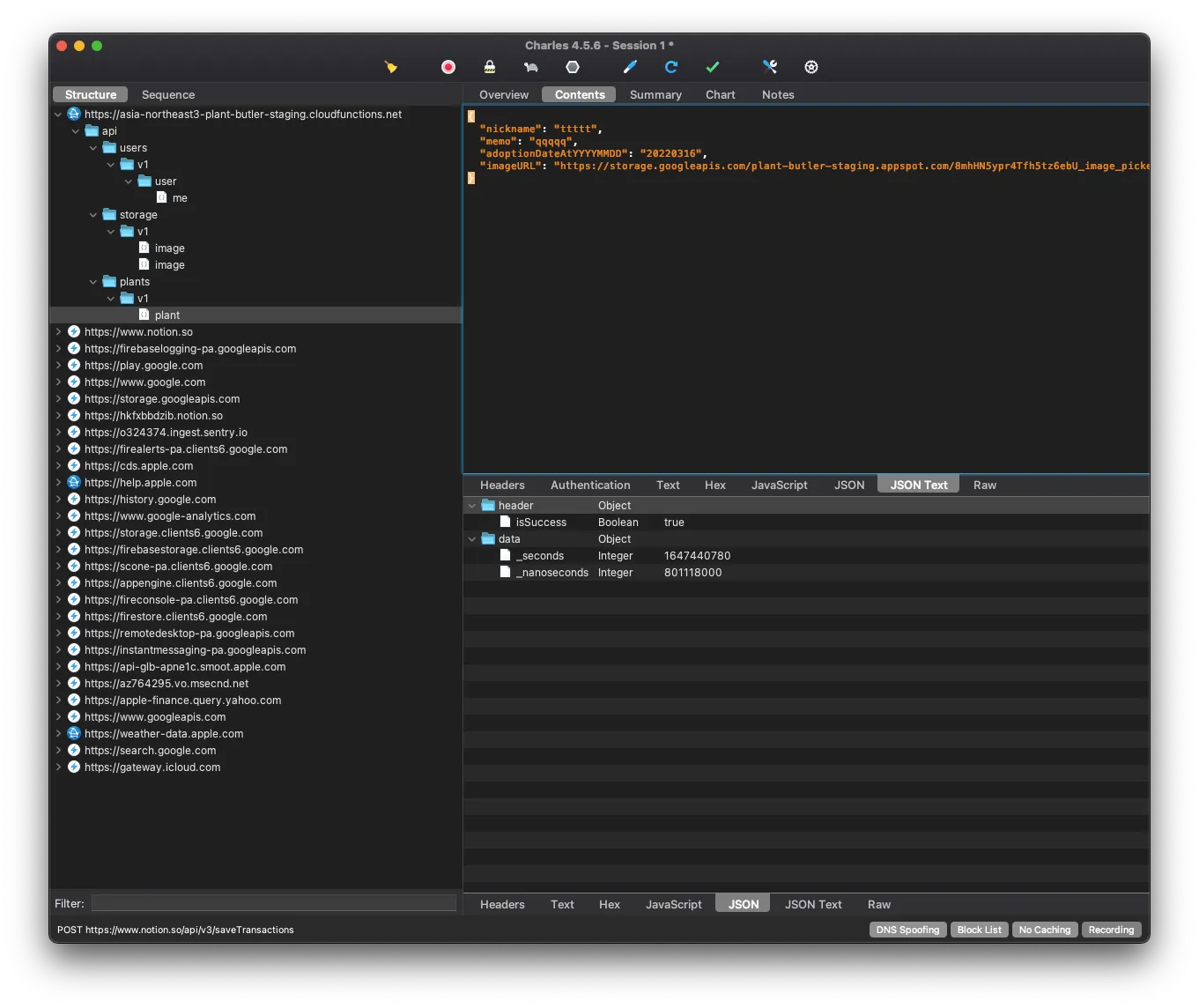
Task: Open the Summary tab
Action: click(655, 94)
